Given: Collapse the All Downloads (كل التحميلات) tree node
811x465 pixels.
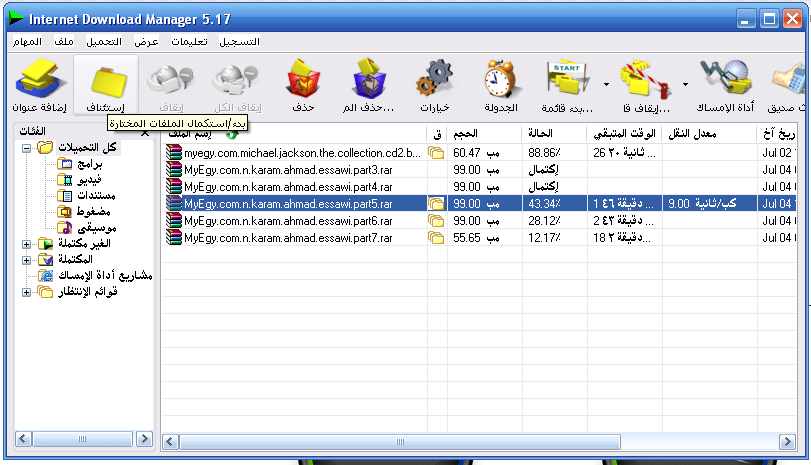Looking at the screenshot, I should click(x=26, y=148).
